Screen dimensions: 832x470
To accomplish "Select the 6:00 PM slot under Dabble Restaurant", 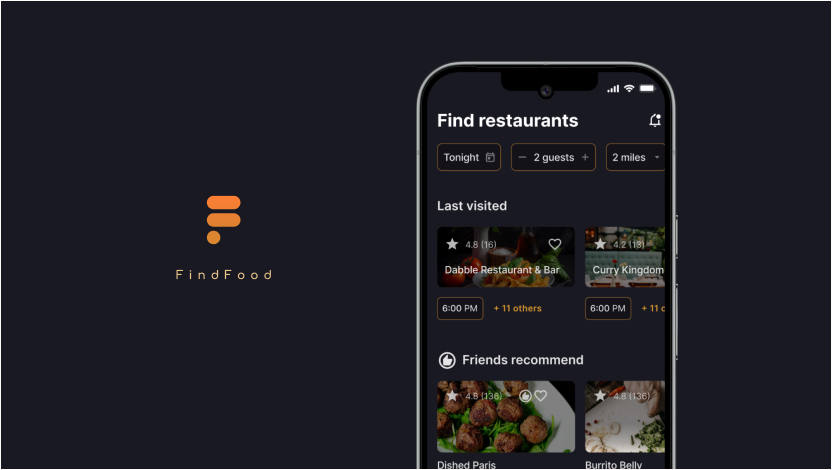I will click(x=460, y=308).
